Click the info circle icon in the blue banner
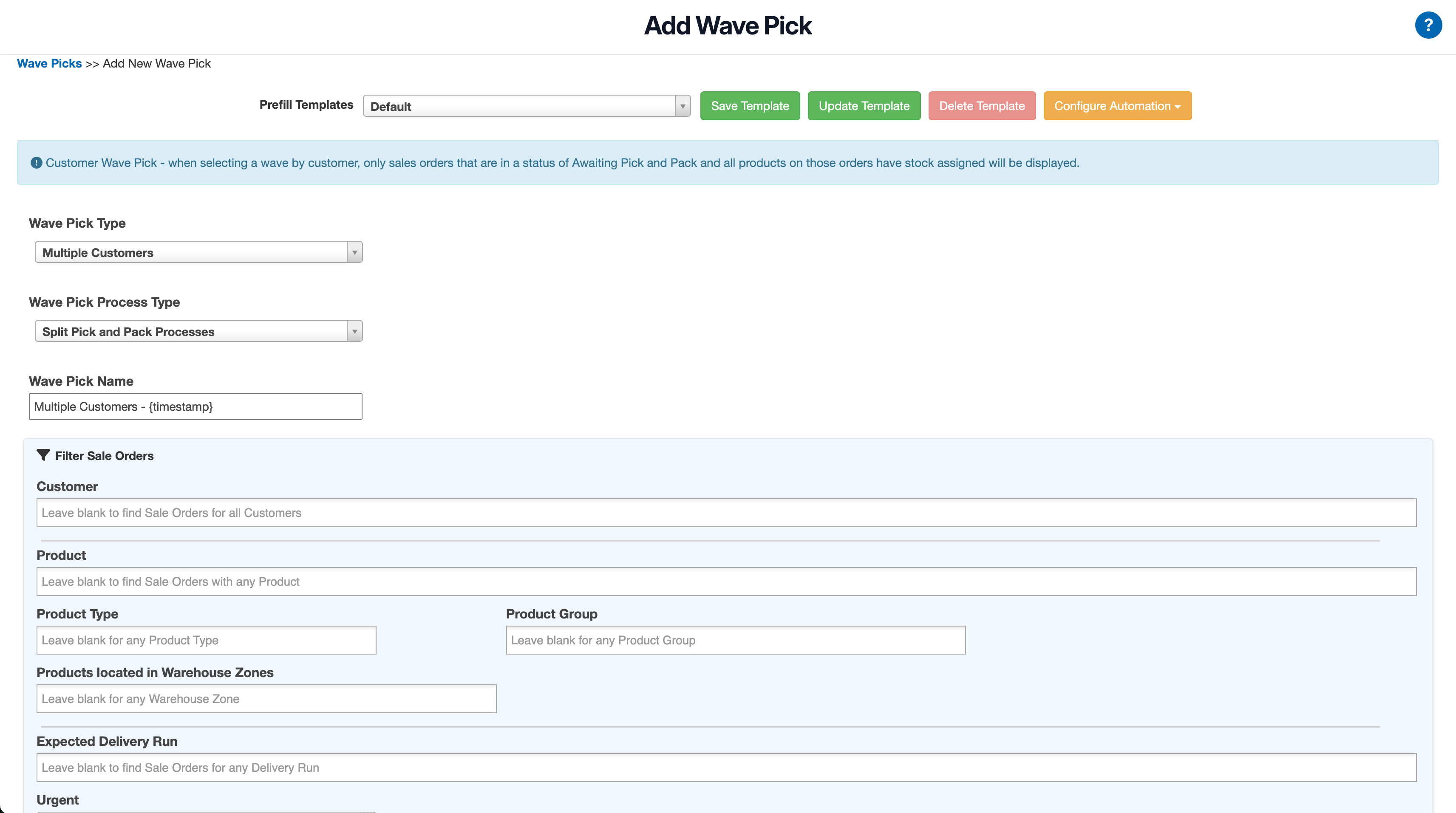 (x=36, y=163)
